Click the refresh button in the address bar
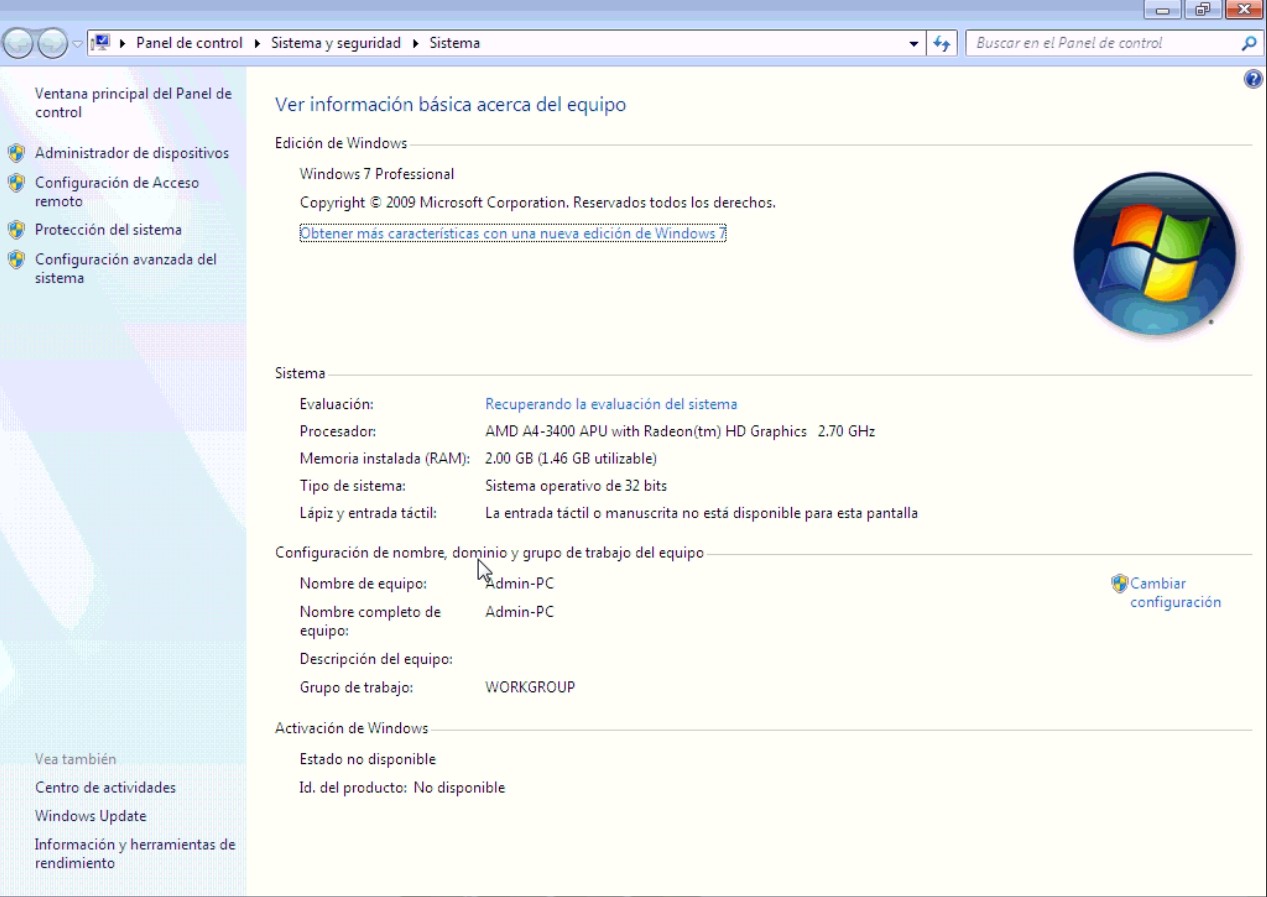1267x897 pixels. 941,44
